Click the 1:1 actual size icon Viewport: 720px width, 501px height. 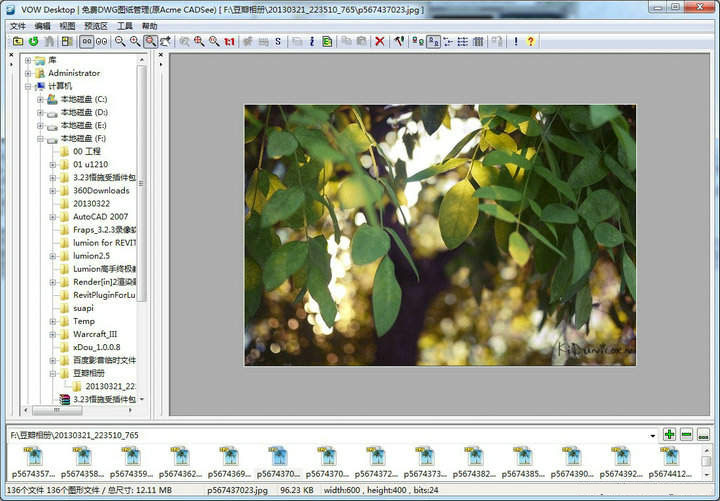pos(229,41)
